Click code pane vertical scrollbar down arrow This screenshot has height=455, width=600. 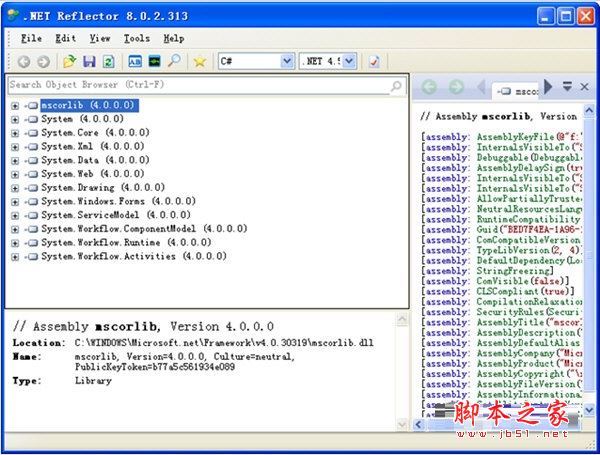coord(589,411)
